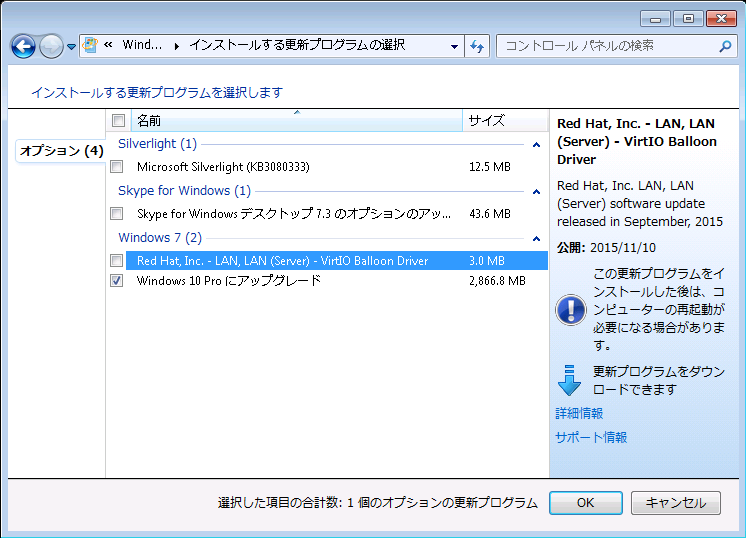Check the Microsoft Silverlight (KB3080333) checkbox
Image resolution: width=746 pixels, height=538 pixels.
tap(117, 166)
